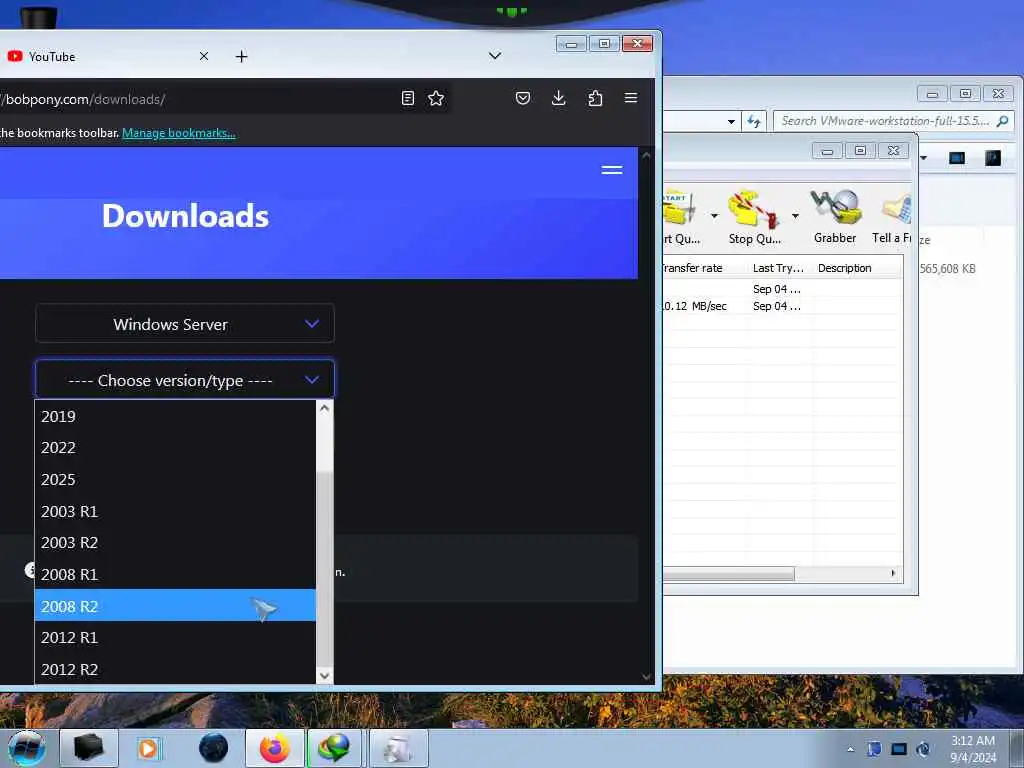Image resolution: width=1024 pixels, height=768 pixels.
Task: Choose 2012 R1 from version list
Action: (175, 637)
